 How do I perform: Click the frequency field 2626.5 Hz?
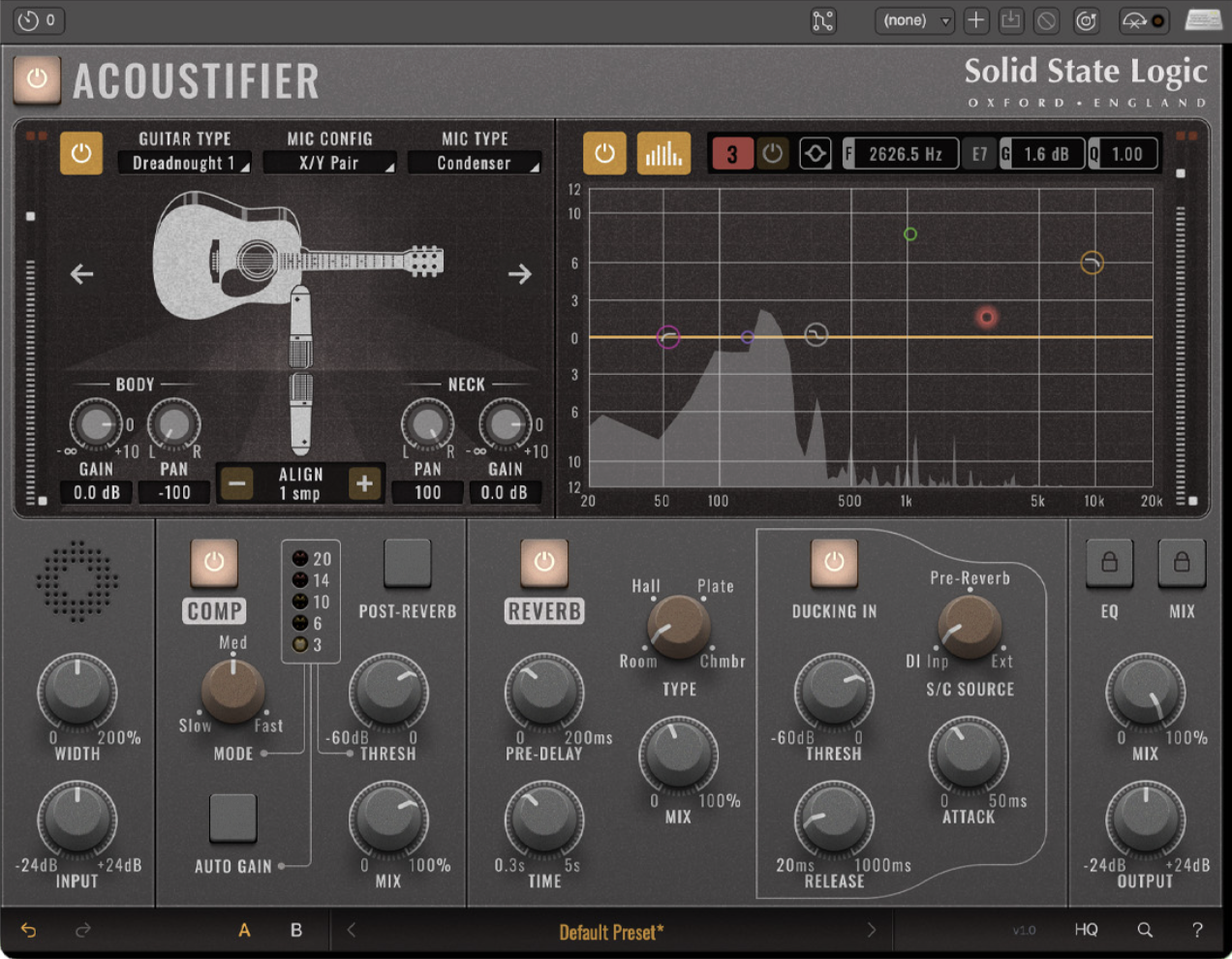901,153
